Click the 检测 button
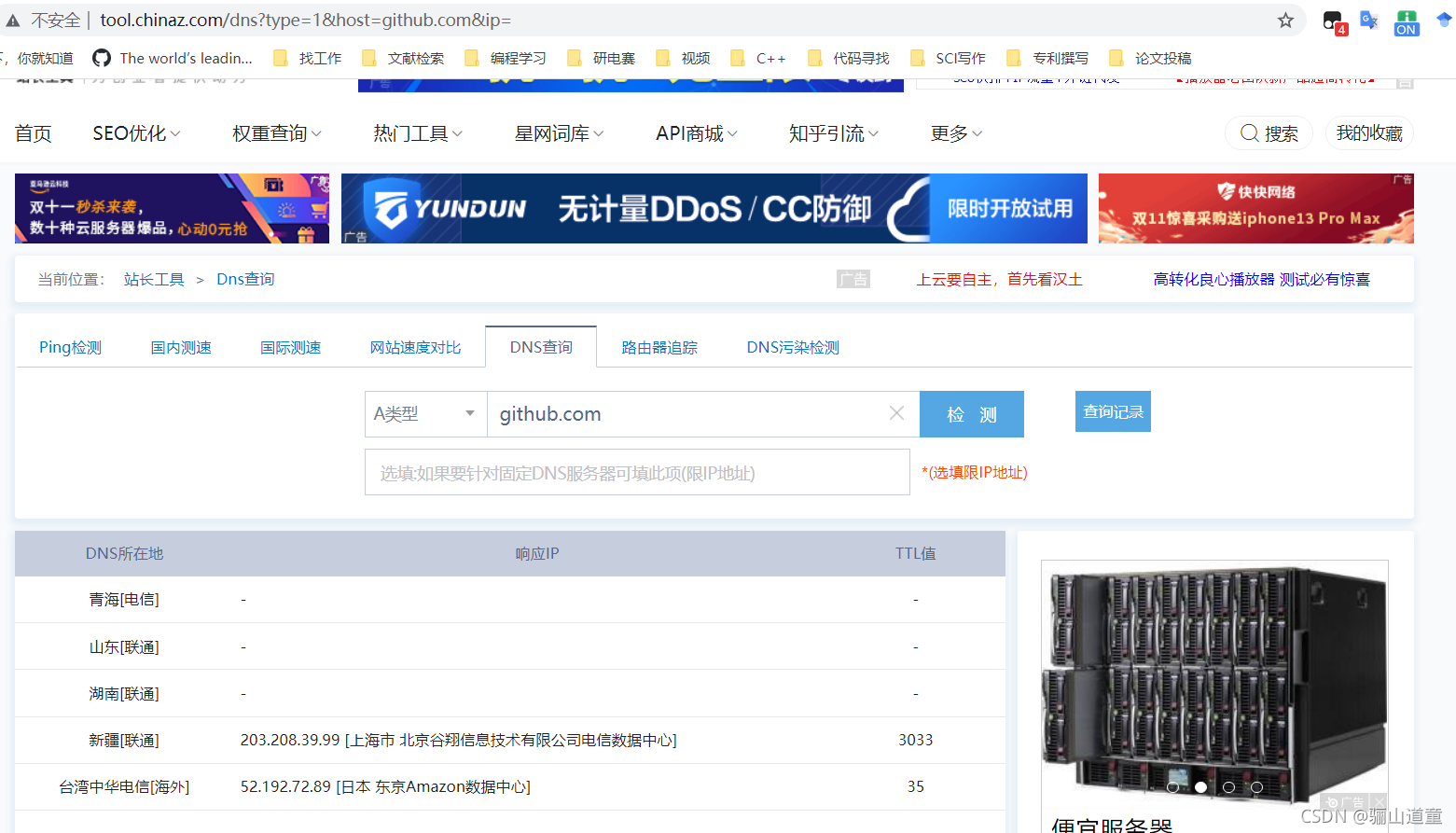The width and height of the screenshot is (1456, 833). click(972, 414)
